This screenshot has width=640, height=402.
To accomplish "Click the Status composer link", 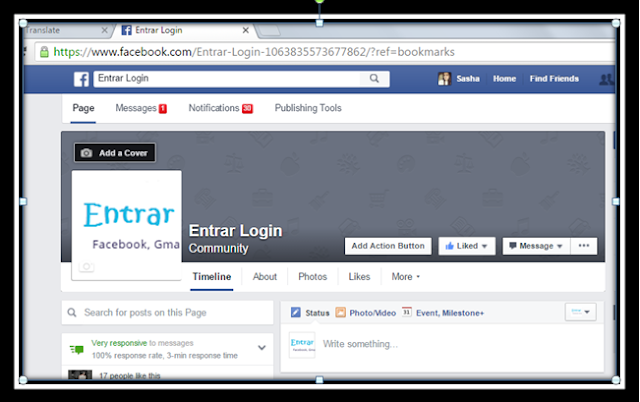I will click(317, 313).
